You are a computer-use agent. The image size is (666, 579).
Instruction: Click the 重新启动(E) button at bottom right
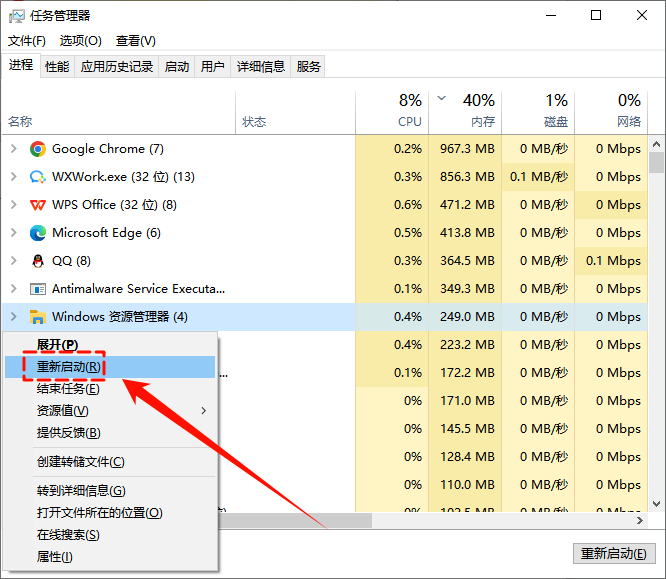614,554
